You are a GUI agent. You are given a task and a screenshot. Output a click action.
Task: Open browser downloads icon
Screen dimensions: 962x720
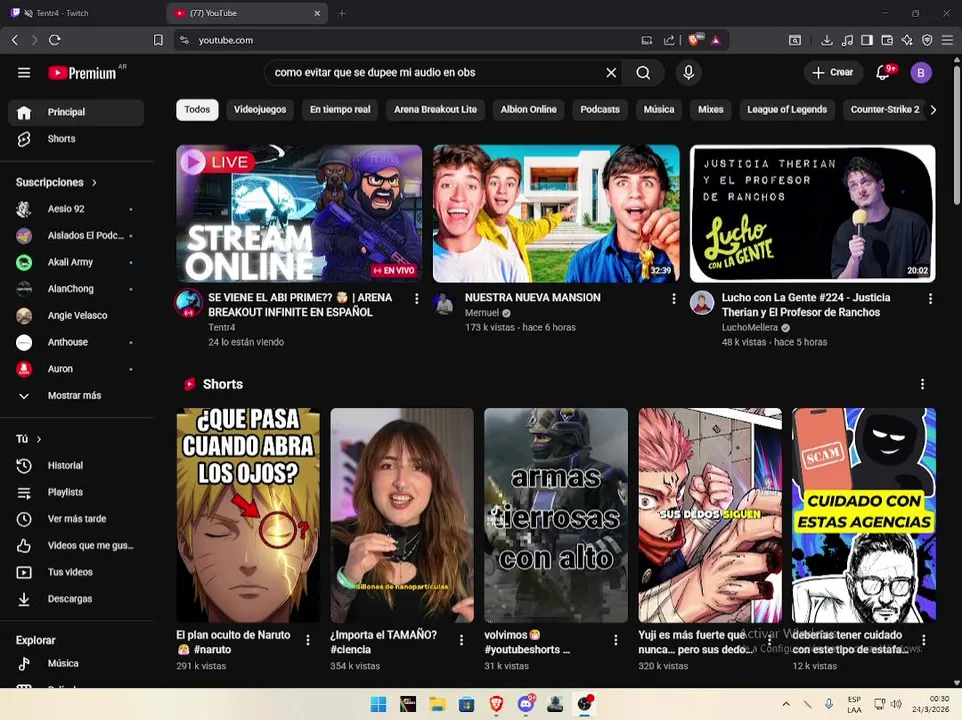[826, 40]
